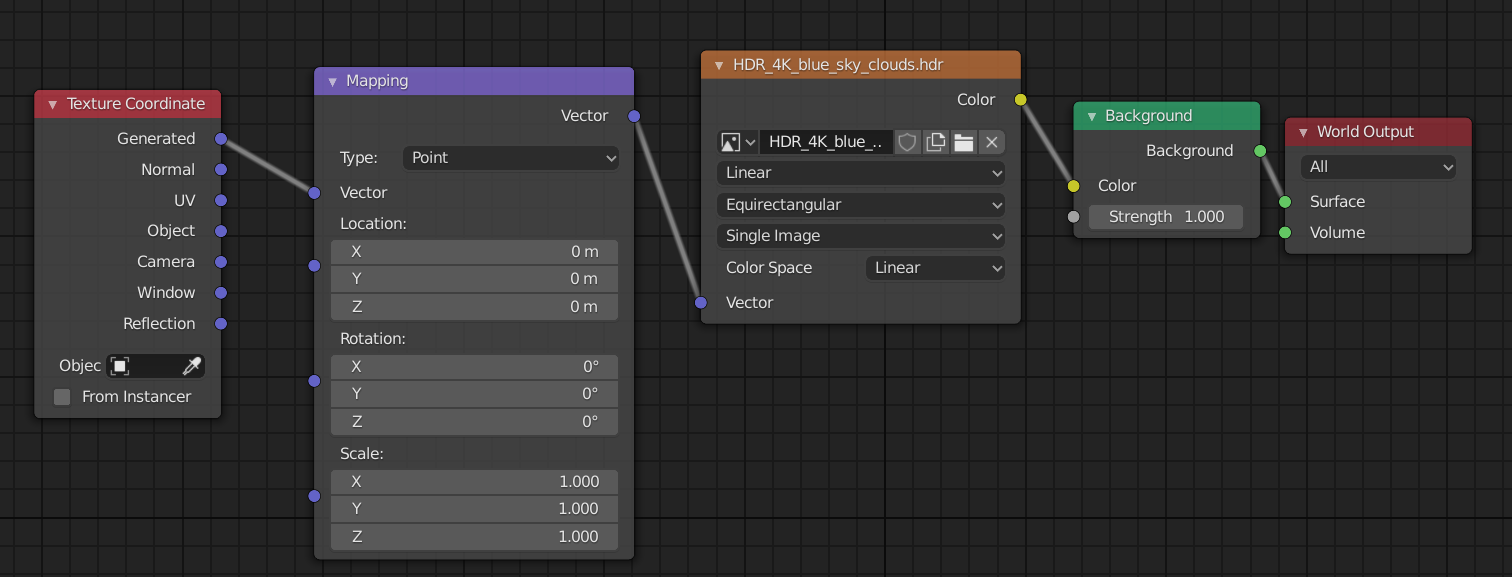Open the mapping Type Point dropdown
This screenshot has height=577, width=1512.
tap(511, 158)
